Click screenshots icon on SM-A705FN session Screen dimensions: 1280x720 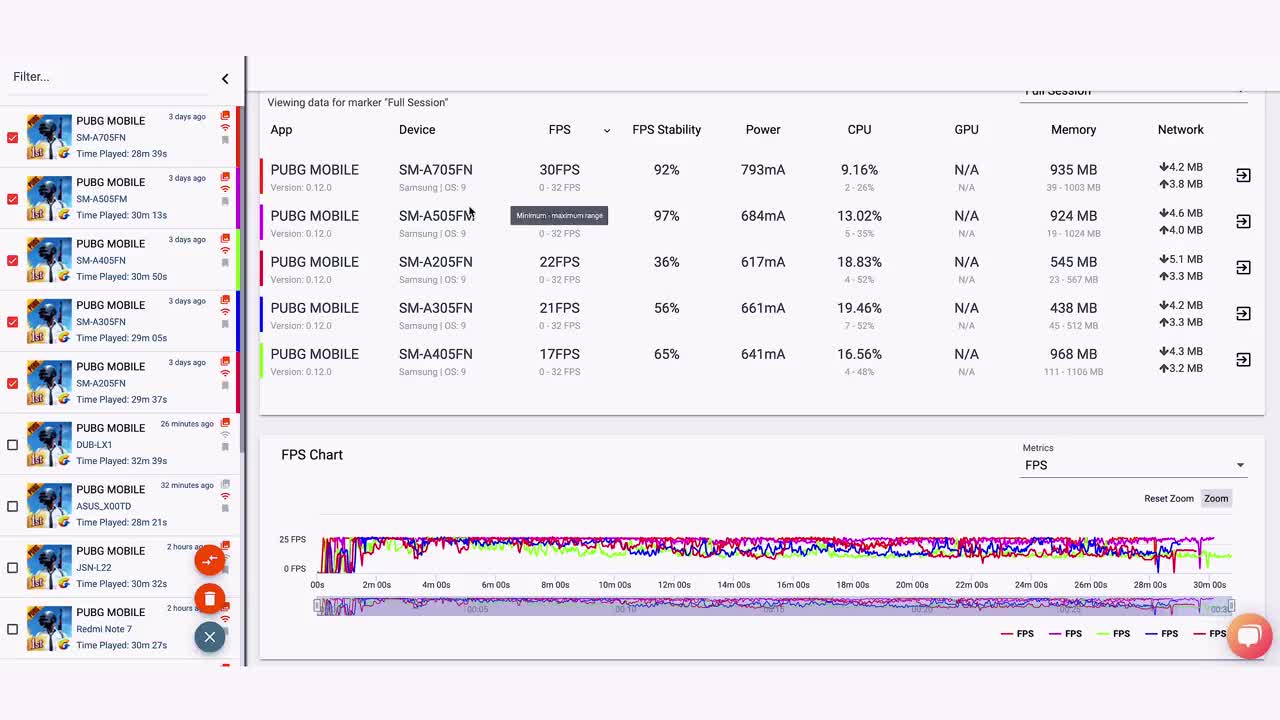tap(225, 116)
